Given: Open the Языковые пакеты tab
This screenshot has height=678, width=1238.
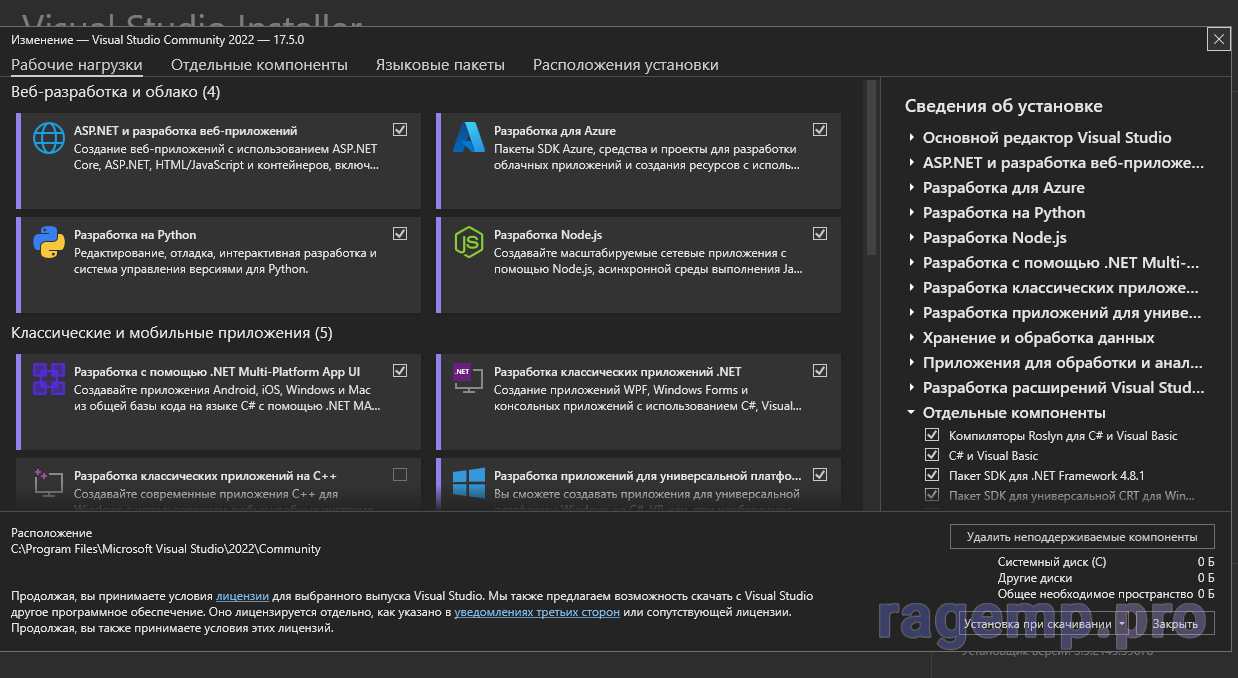Looking at the screenshot, I should click(x=440, y=65).
